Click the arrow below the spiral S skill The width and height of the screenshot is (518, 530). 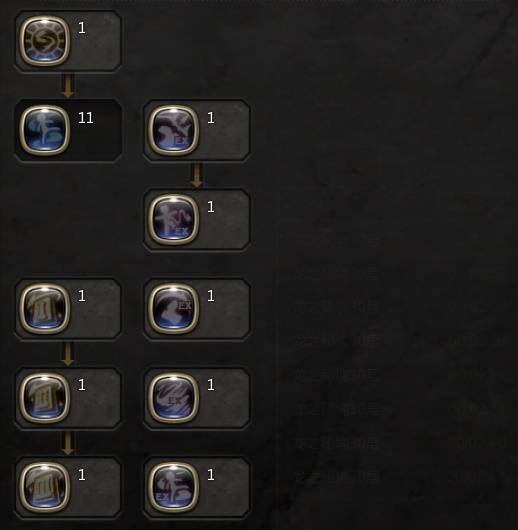pyautogui.click(x=68, y=86)
